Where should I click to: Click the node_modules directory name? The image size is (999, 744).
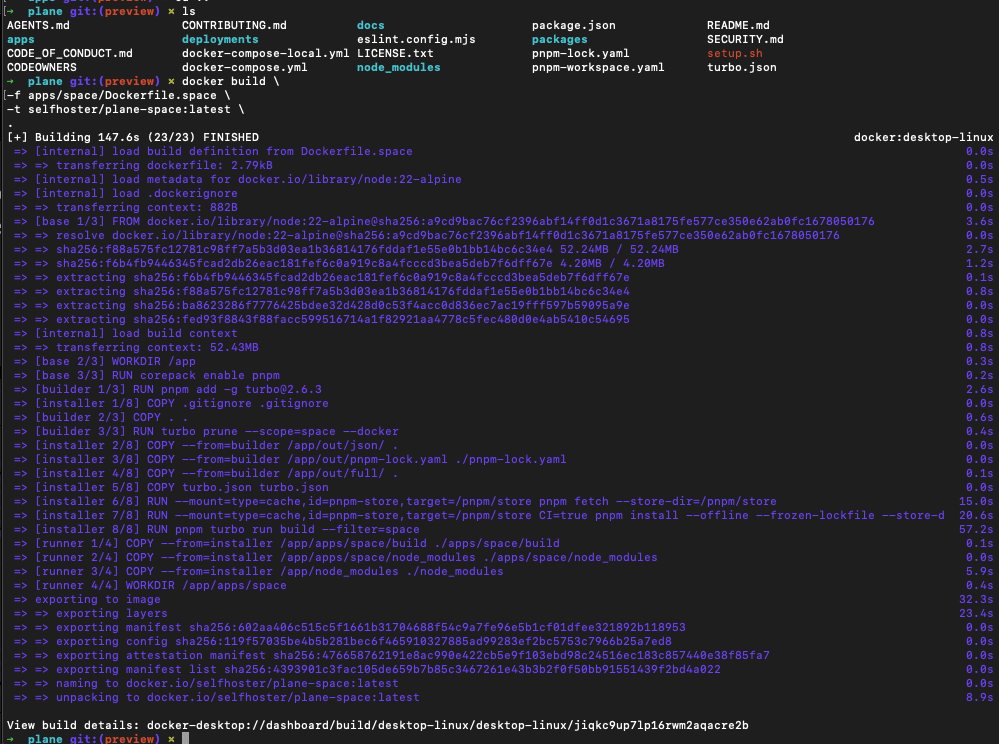(399, 68)
